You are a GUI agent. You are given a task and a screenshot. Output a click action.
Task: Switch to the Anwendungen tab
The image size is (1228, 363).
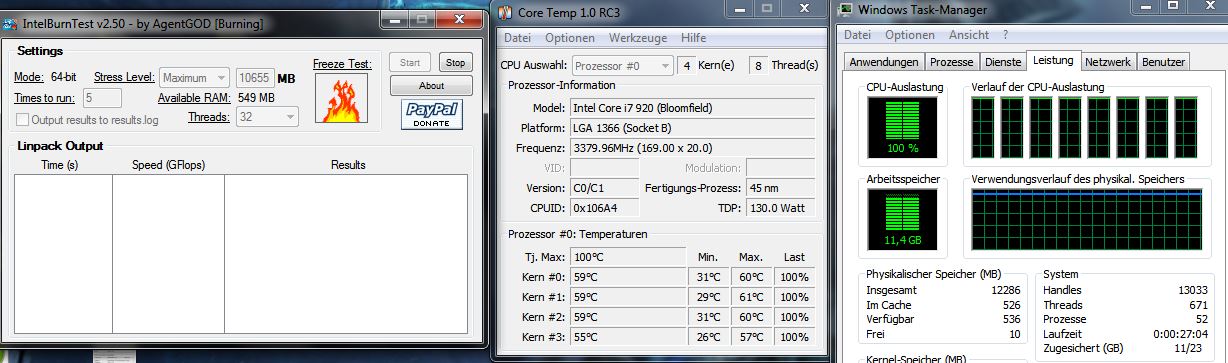(x=884, y=62)
